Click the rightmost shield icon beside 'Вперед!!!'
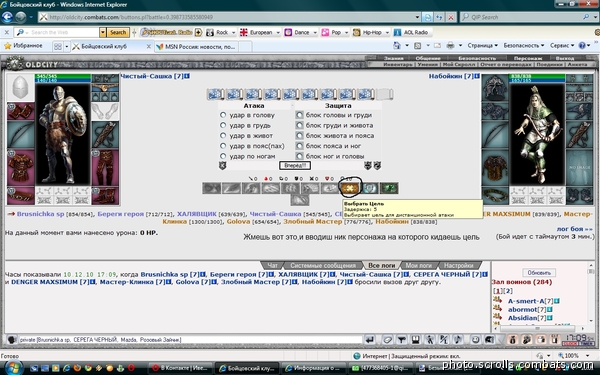This screenshot has width=600, height=375. 377,165
